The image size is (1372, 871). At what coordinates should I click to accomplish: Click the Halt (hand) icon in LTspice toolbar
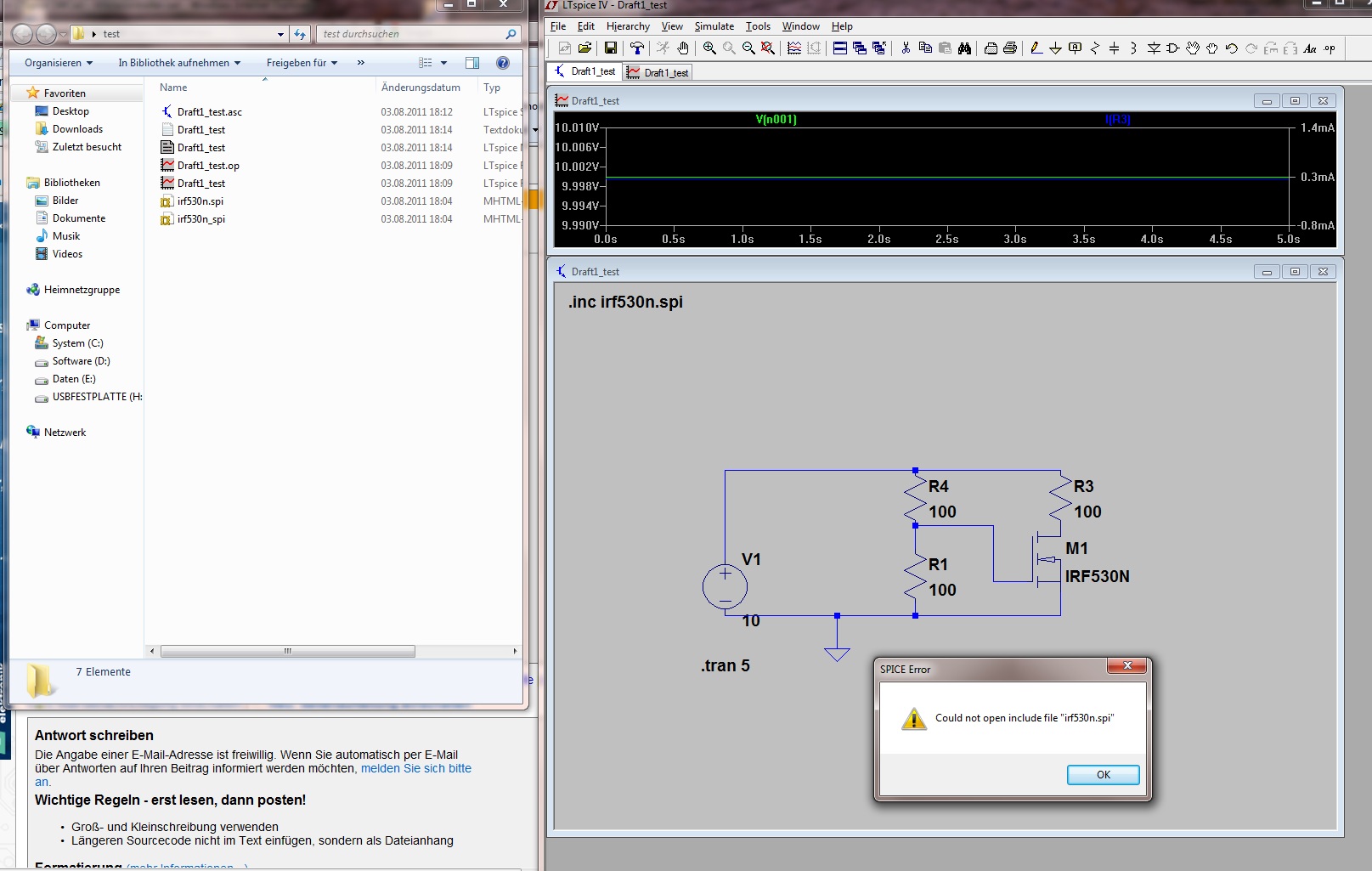coord(683,48)
